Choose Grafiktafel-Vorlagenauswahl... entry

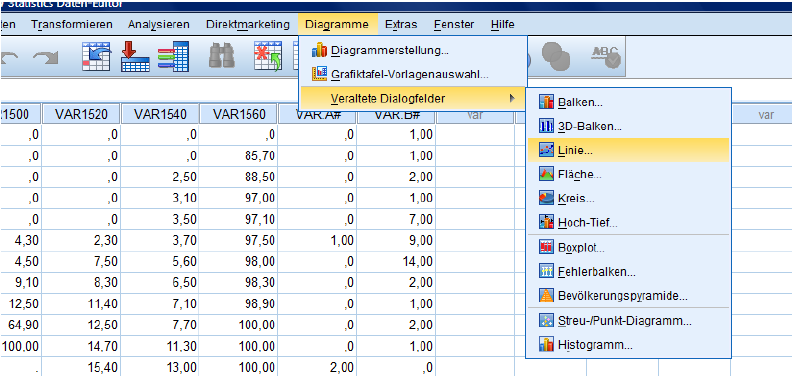click(x=413, y=75)
